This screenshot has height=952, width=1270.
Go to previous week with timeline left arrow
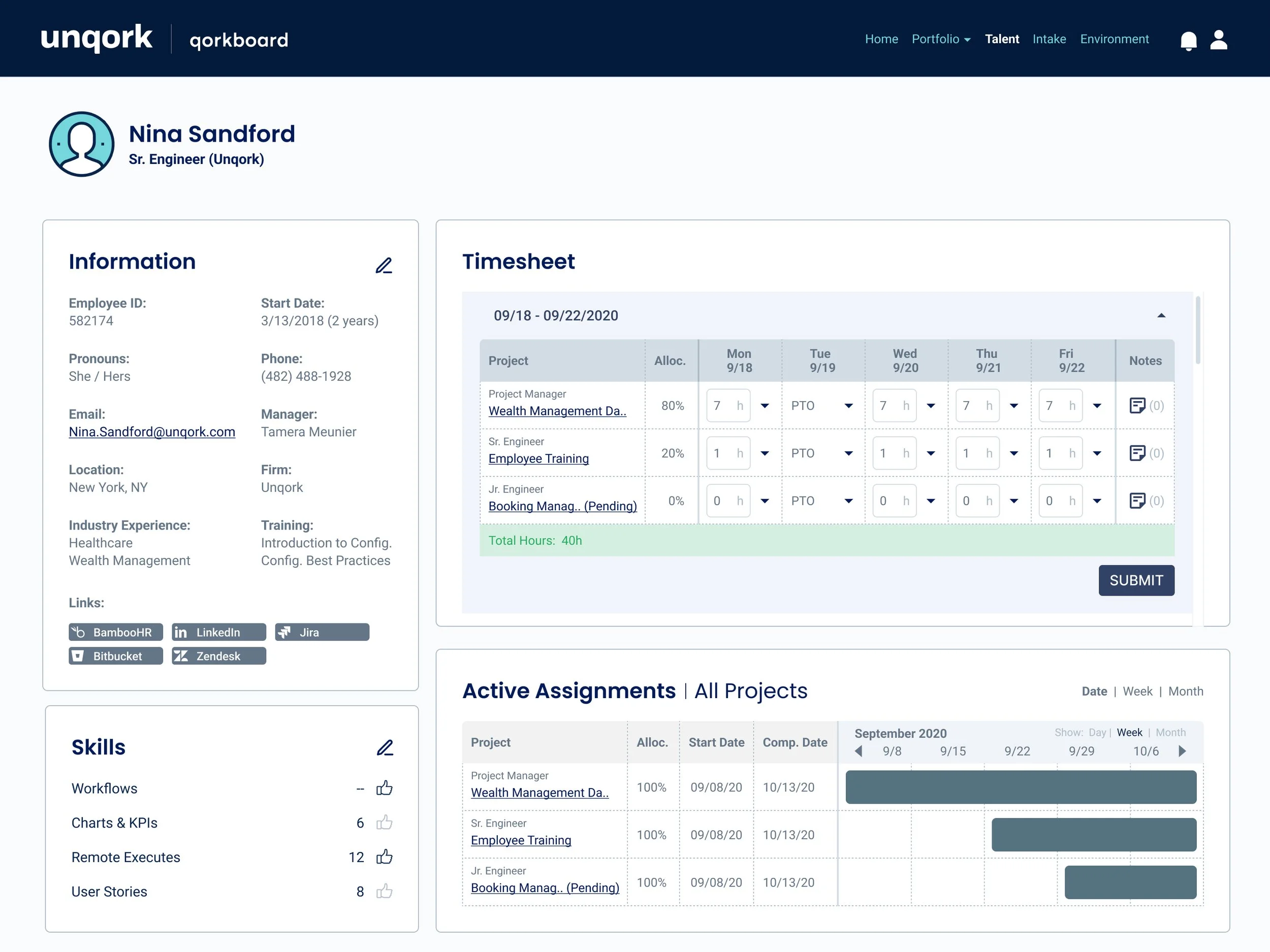pyautogui.click(x=859, y=751)
